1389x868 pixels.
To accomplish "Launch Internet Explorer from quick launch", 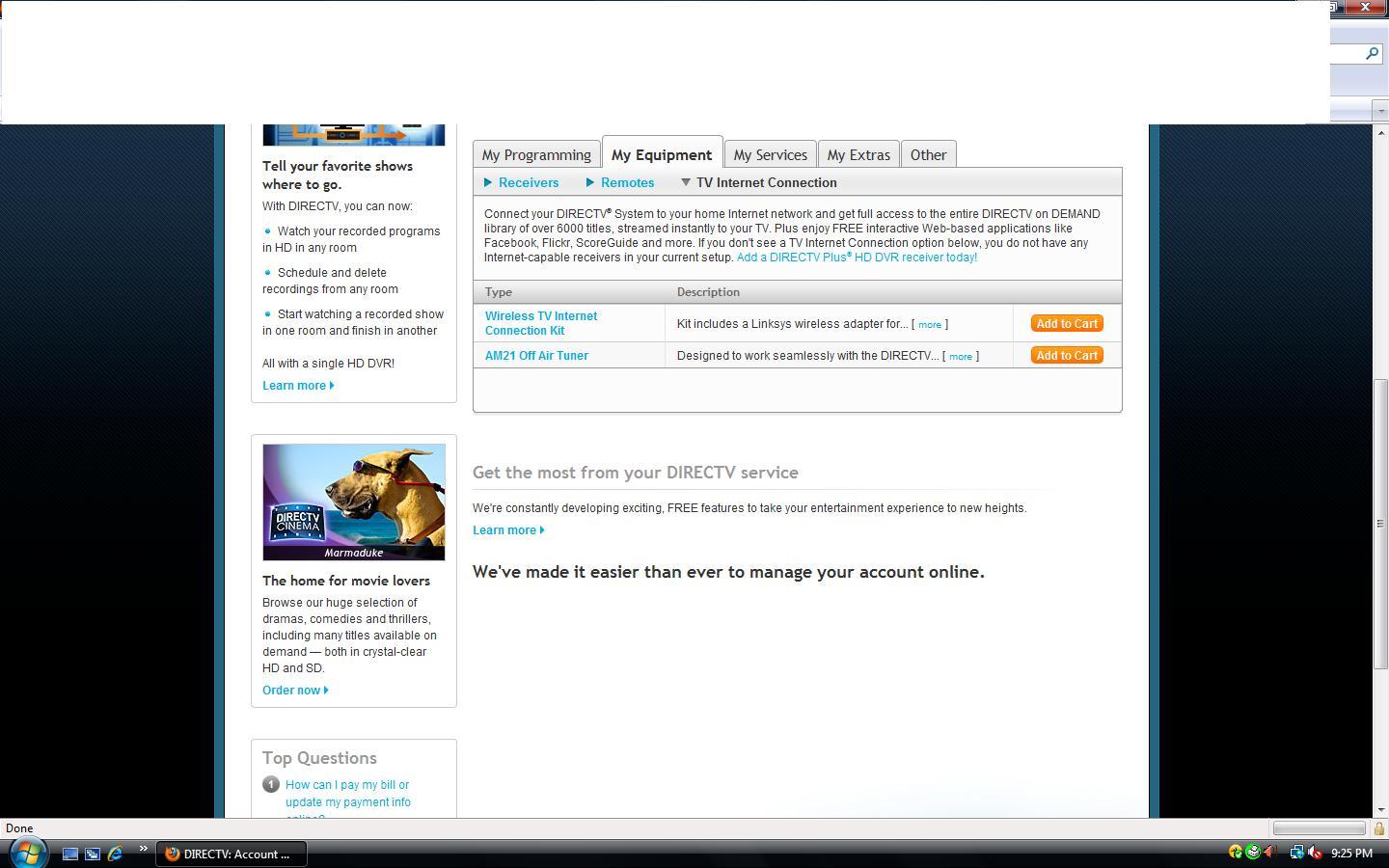I will click(115, 854).
